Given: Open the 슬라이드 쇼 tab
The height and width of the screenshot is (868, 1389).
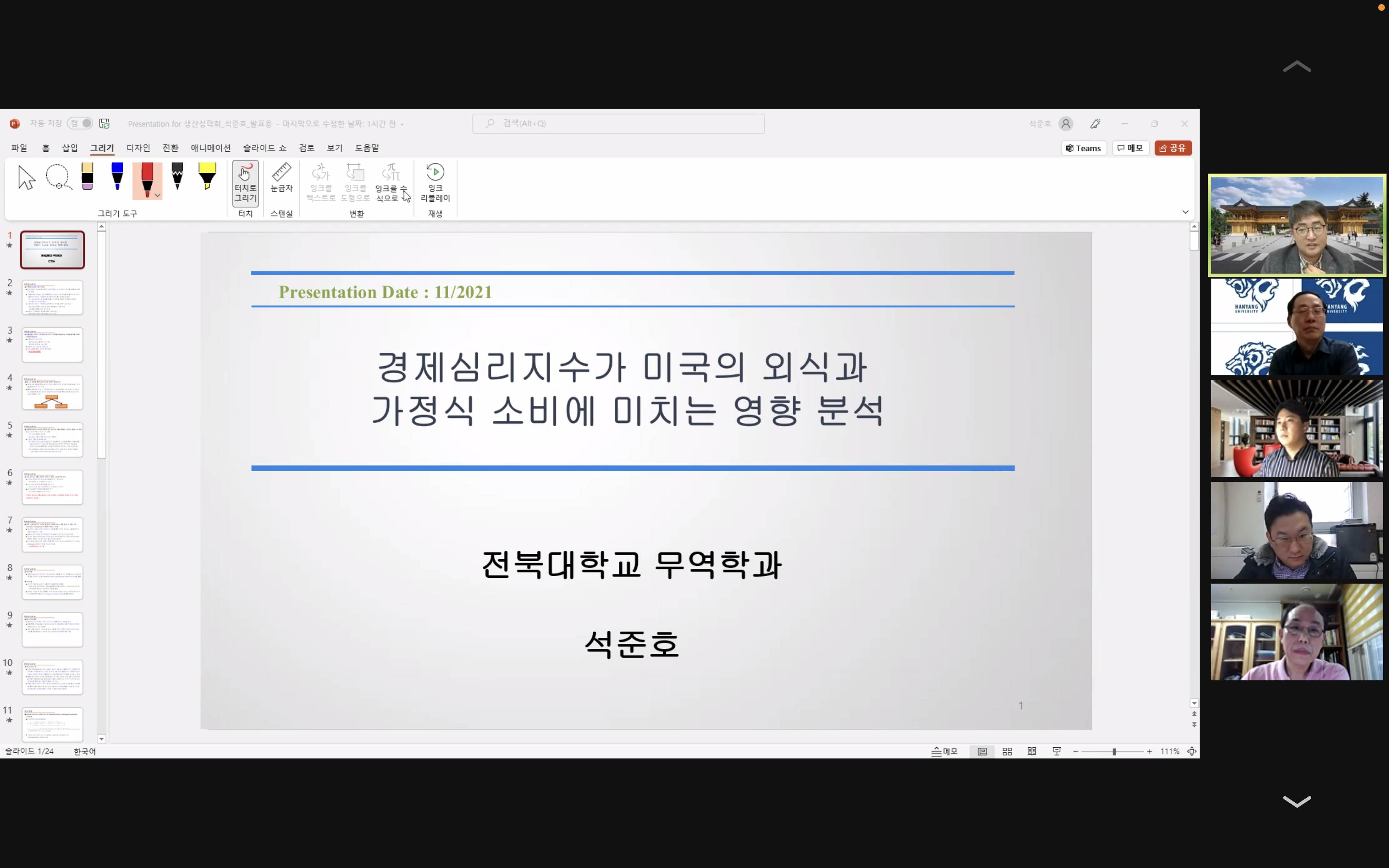Looking at the screenshot, I should (264, 148).
